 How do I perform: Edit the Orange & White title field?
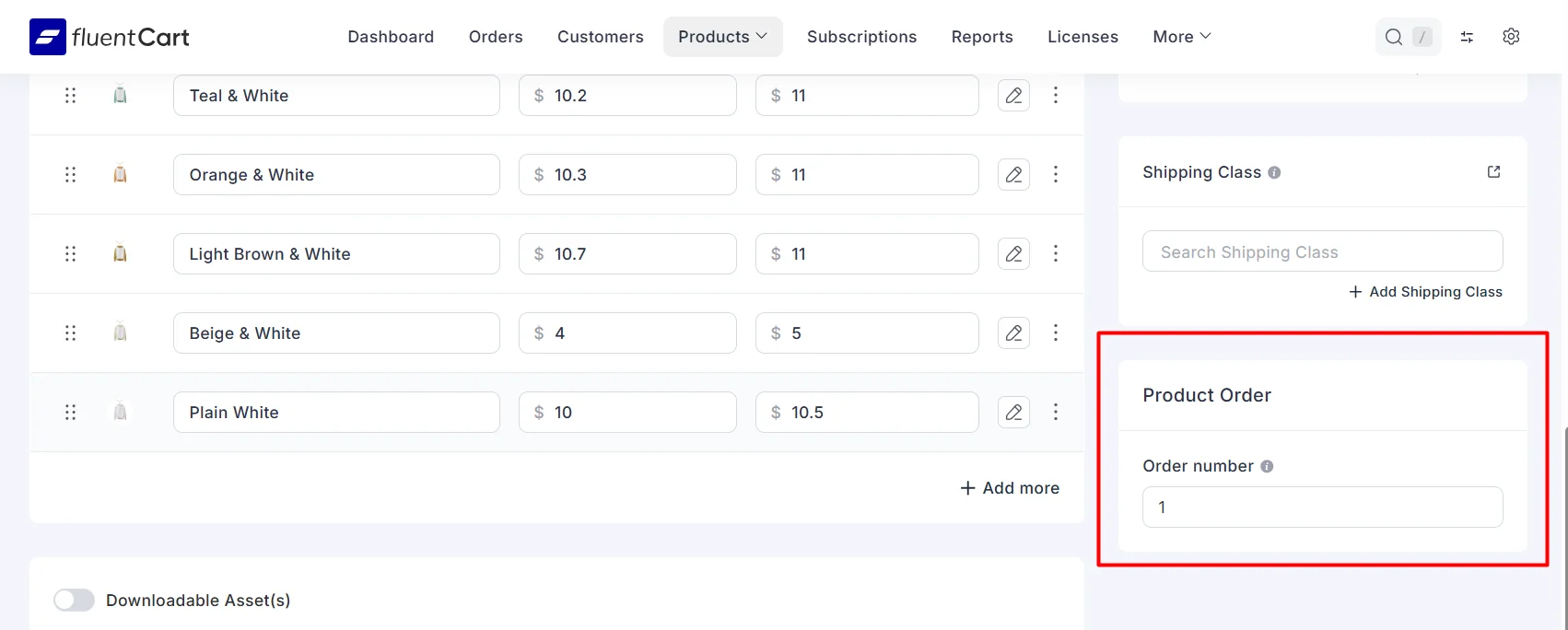click(336, 175)
